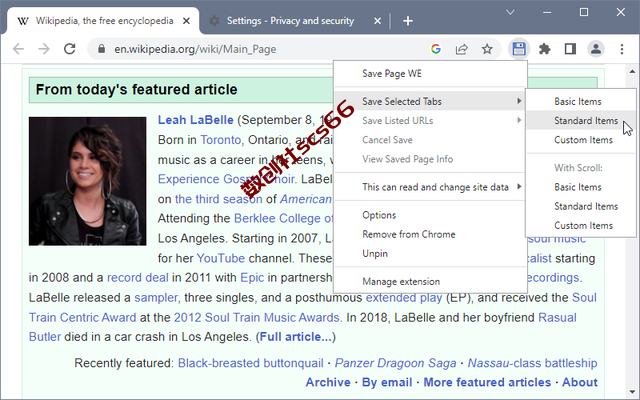This screenshot has height=400, width=640.
Task: Open the tab search chevron
Action: pyautogui.click(x=510, y=12)
